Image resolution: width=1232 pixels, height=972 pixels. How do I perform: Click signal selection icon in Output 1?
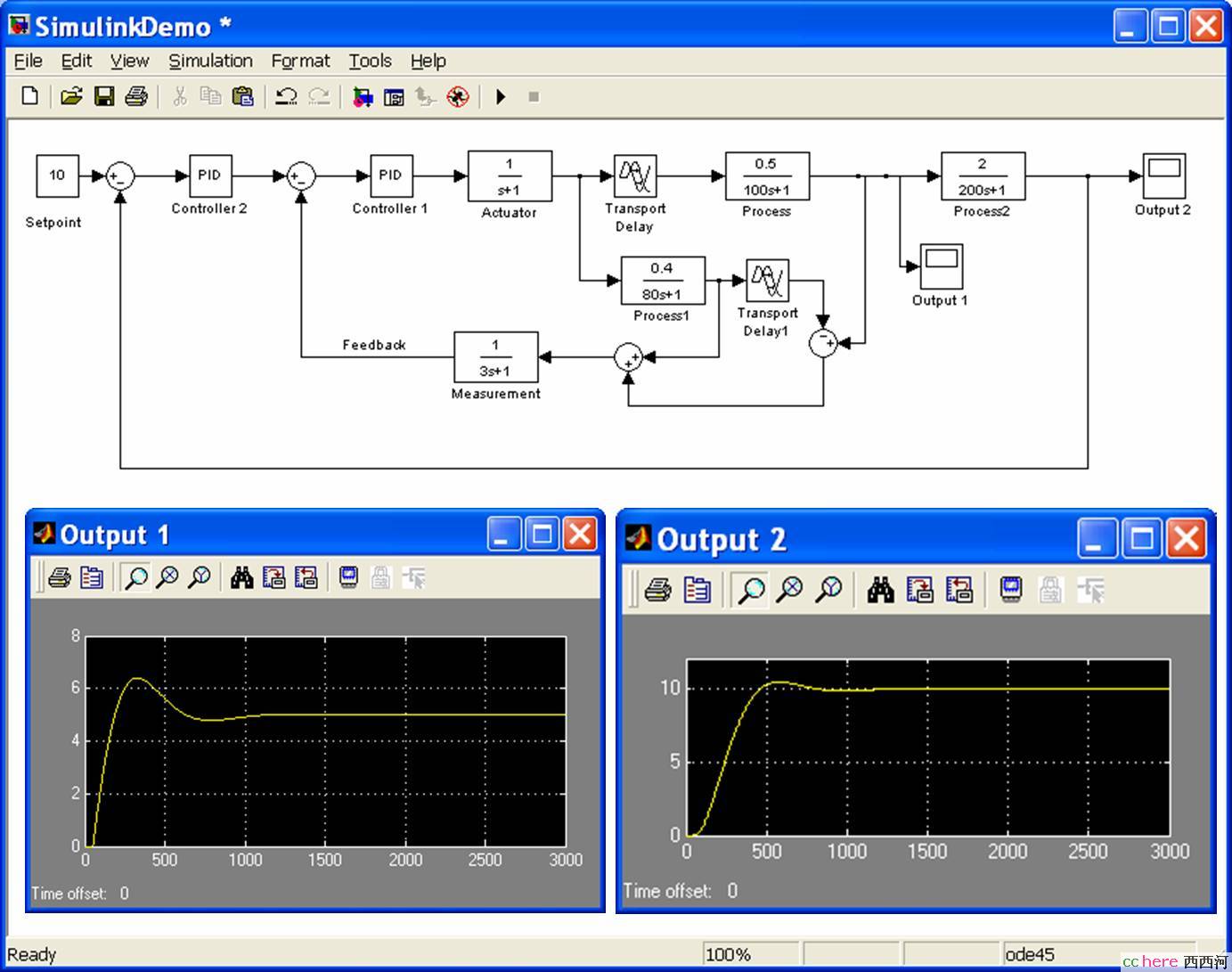click(414, 577)
